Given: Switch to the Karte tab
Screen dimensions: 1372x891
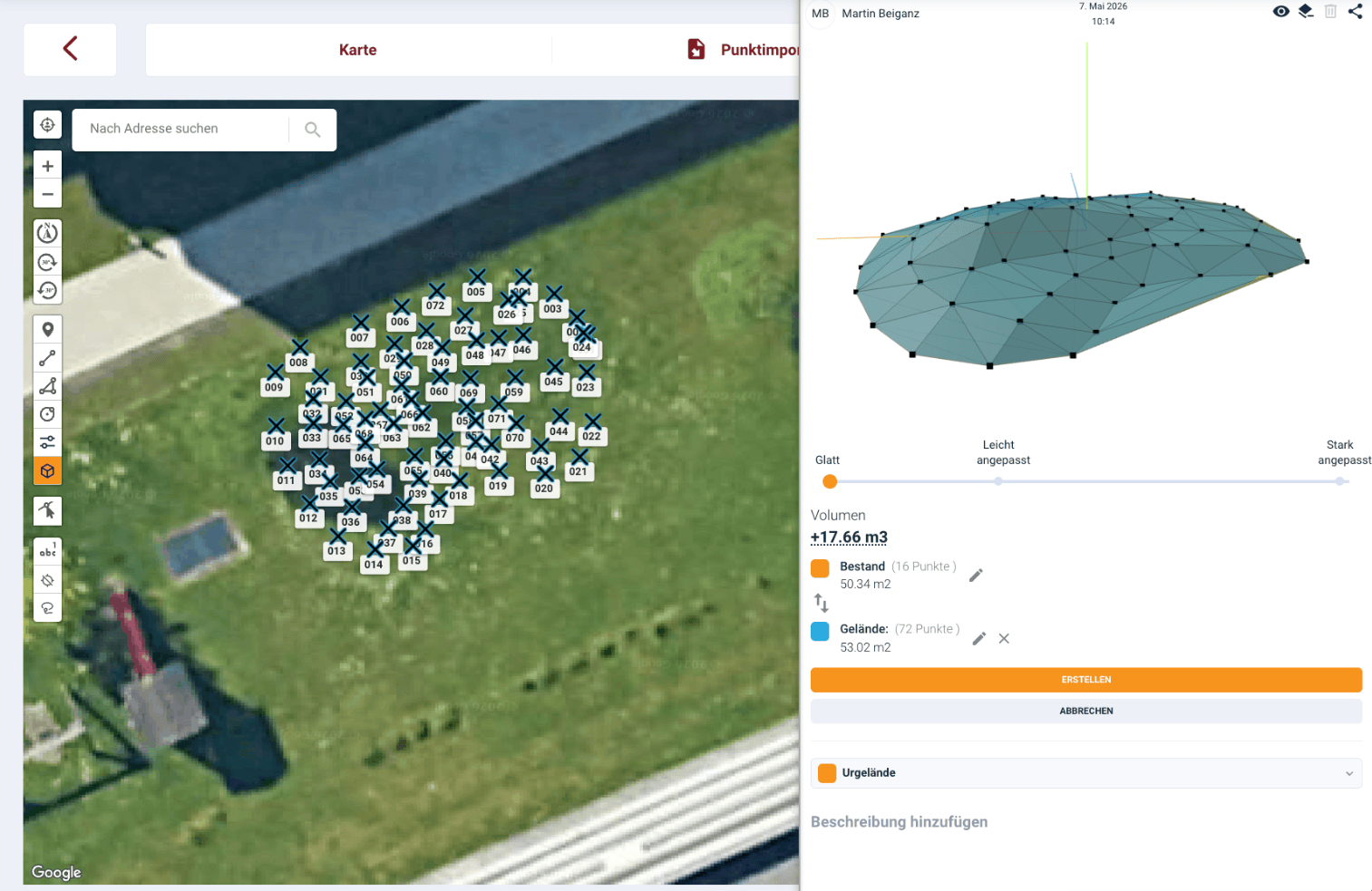Looking at the screenshot, I should pyautogui.click(x=357, y=50).
